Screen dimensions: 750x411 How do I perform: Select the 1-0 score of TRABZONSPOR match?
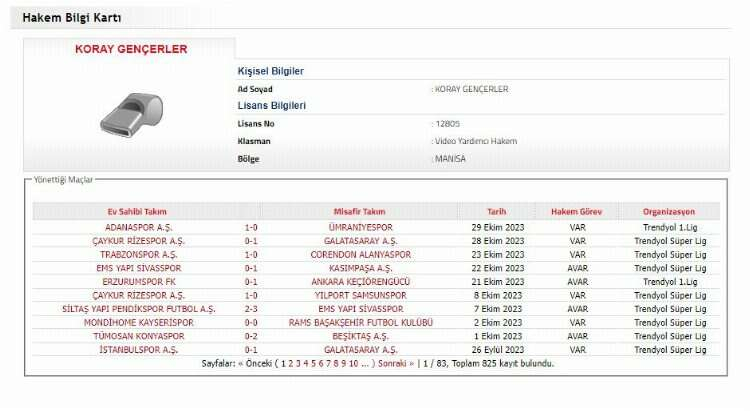(251, 254)
